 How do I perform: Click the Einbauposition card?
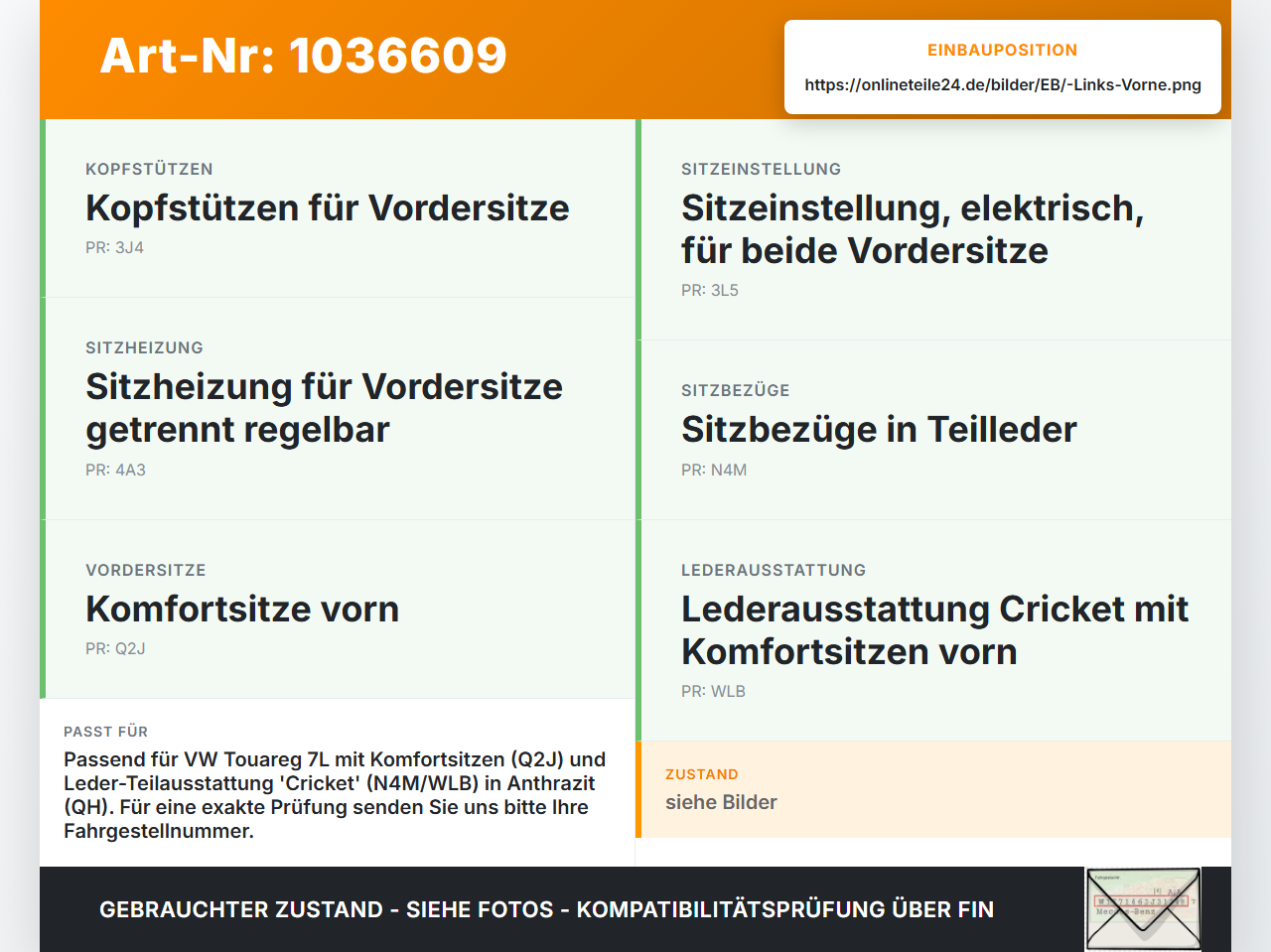click(x=1003, y=68)
